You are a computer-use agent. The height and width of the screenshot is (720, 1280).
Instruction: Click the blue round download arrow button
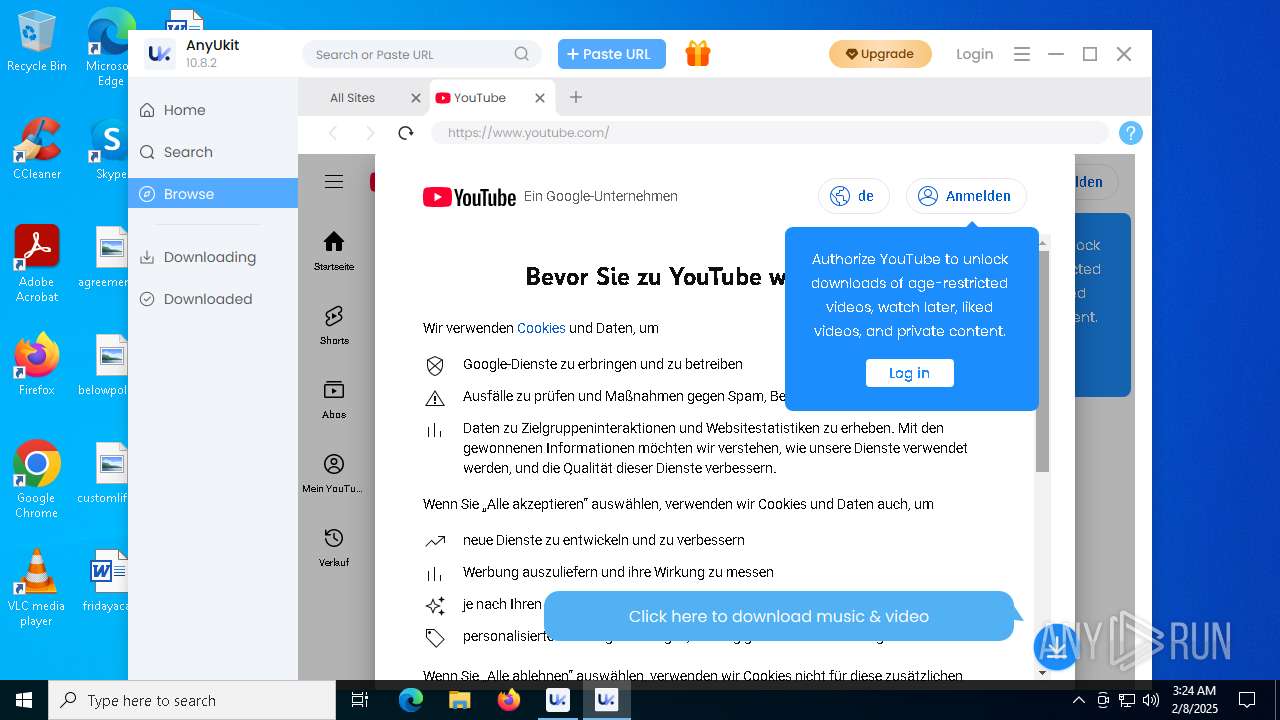click(1056, 647)
